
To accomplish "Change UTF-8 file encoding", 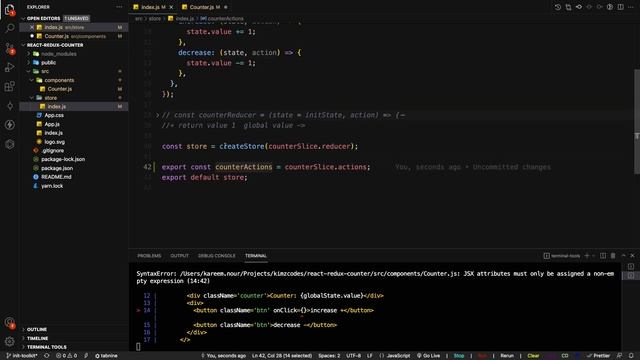I will pyautogui.click(x=353, y=356).
